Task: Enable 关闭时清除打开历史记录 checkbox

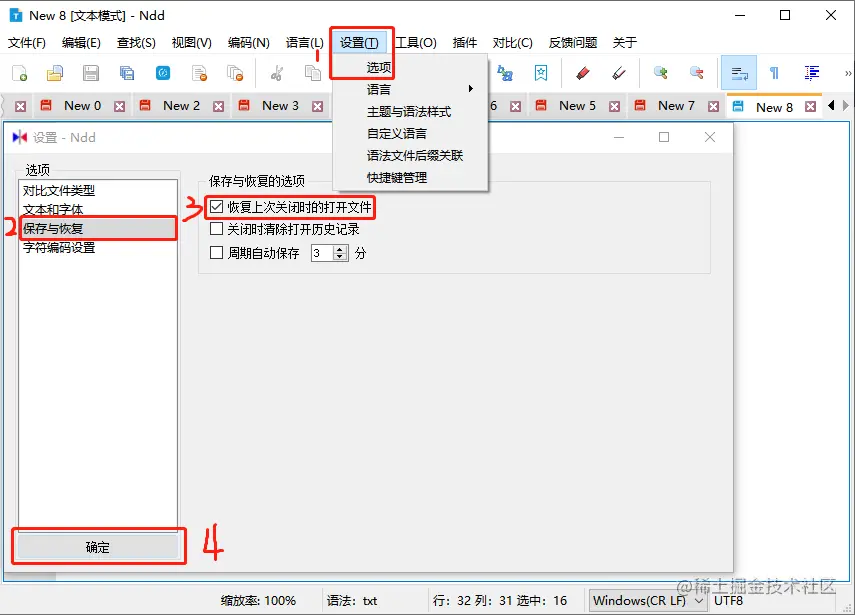Action: (x=216, y=228)
